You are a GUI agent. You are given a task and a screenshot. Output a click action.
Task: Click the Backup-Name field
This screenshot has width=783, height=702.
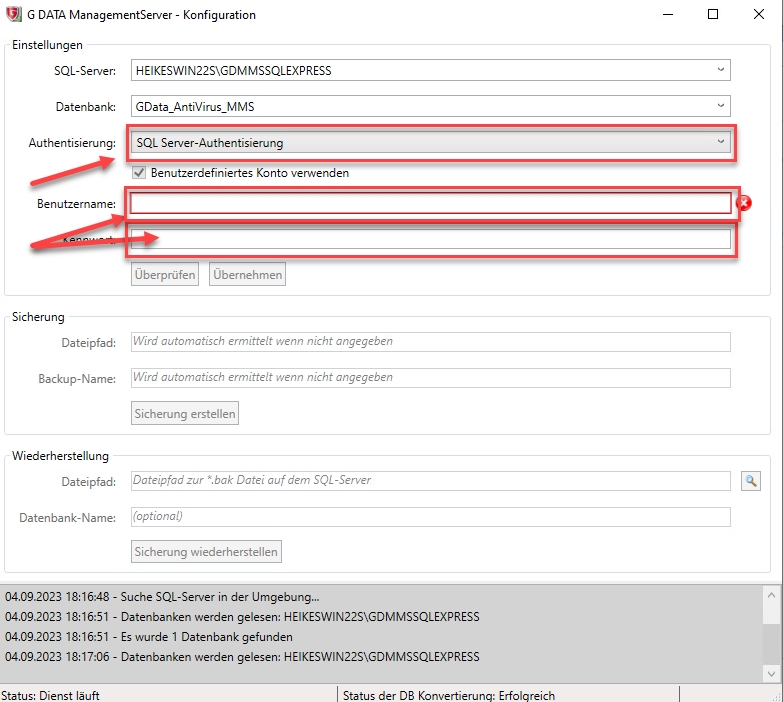[x=430, y=378]
